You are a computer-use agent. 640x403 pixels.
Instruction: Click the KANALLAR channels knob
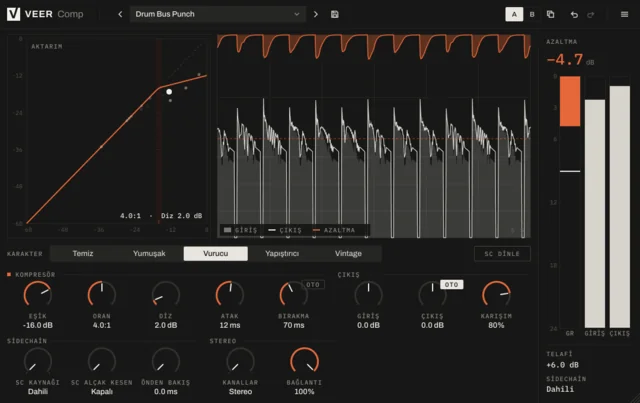point(240,361)
